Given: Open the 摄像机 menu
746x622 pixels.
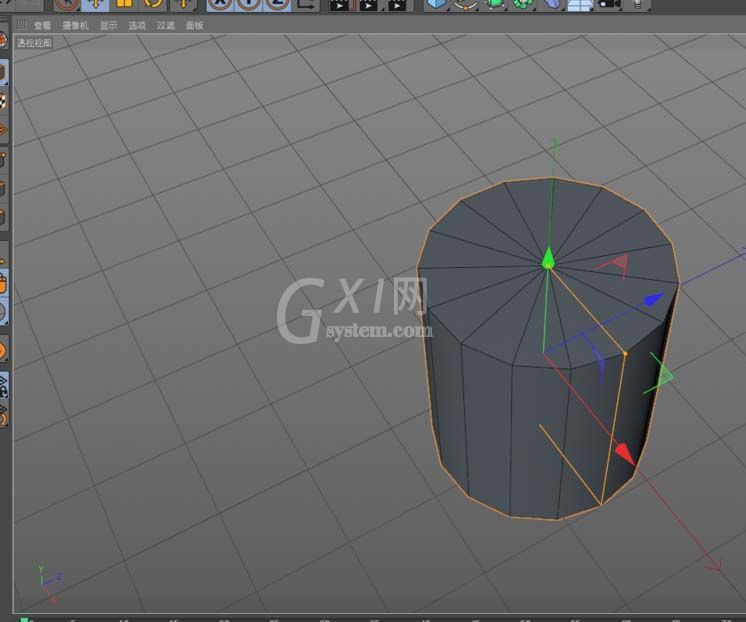Looking at the screenshot, I should [x=75, y=26].
